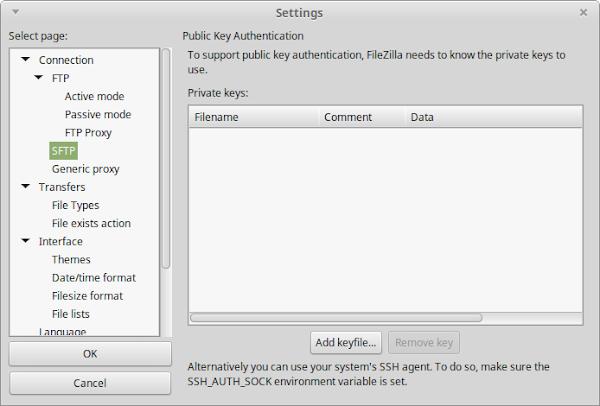Open the Passive mode page
This screenshot has height=406, width=600.
pyautogui.click(x=98, y=114)
